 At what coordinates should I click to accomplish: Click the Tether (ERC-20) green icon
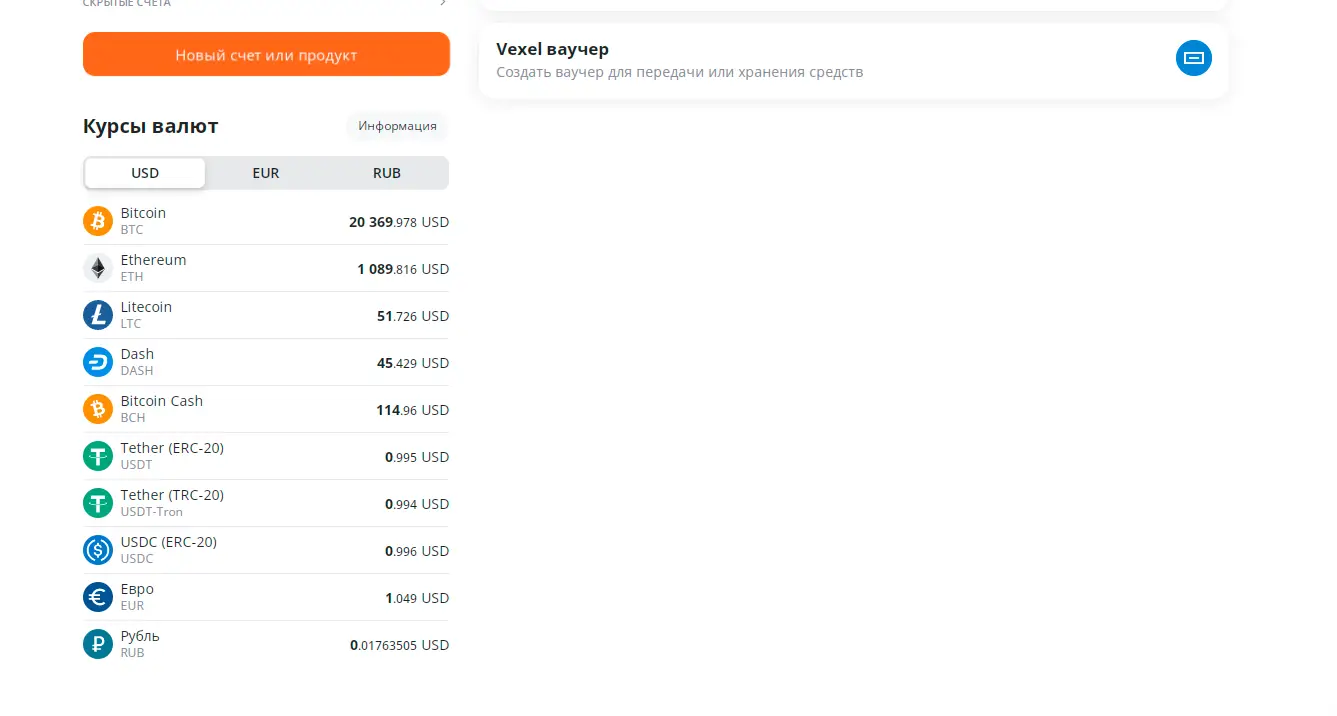point(98,456)
